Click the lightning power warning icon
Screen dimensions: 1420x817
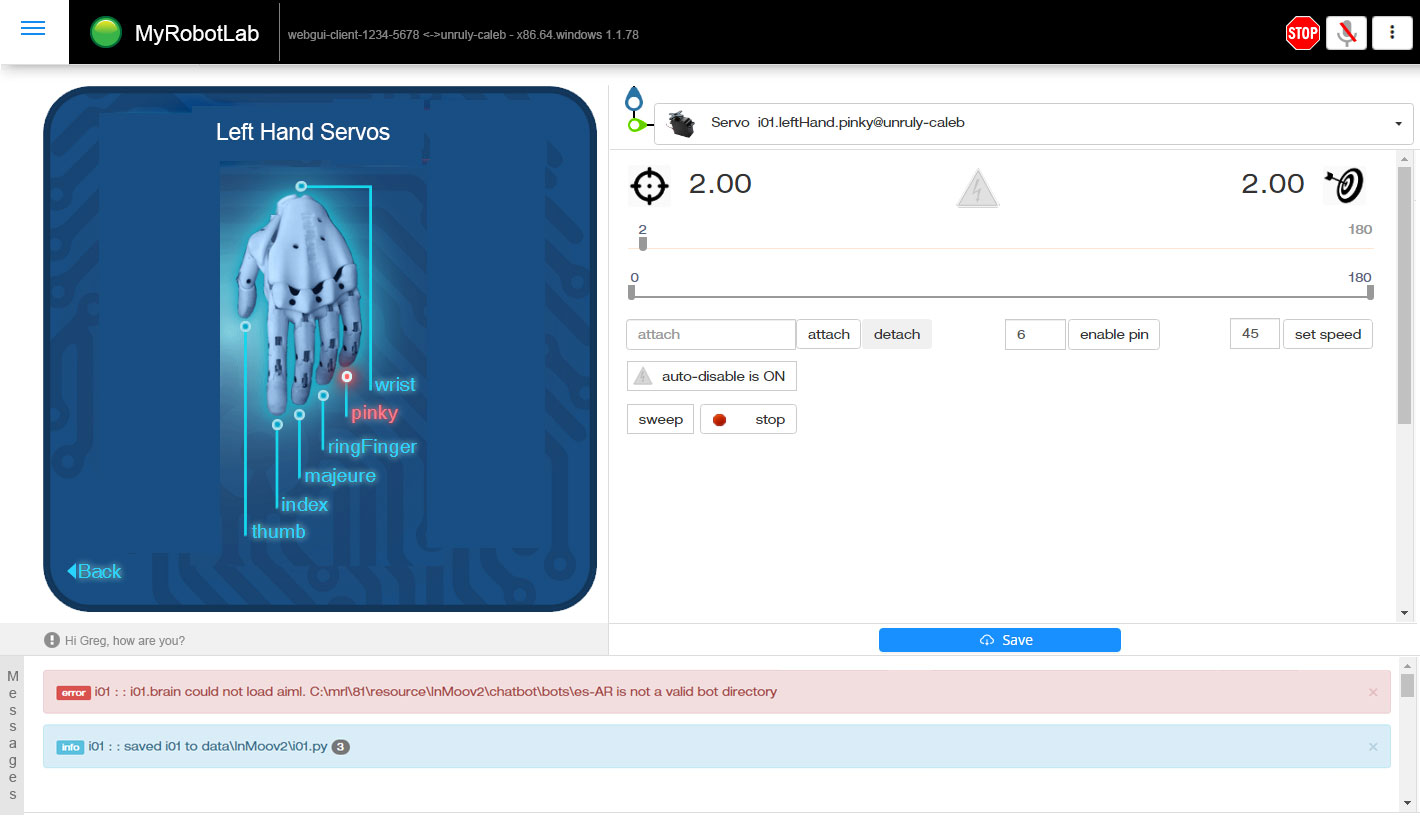coord(977,188)
